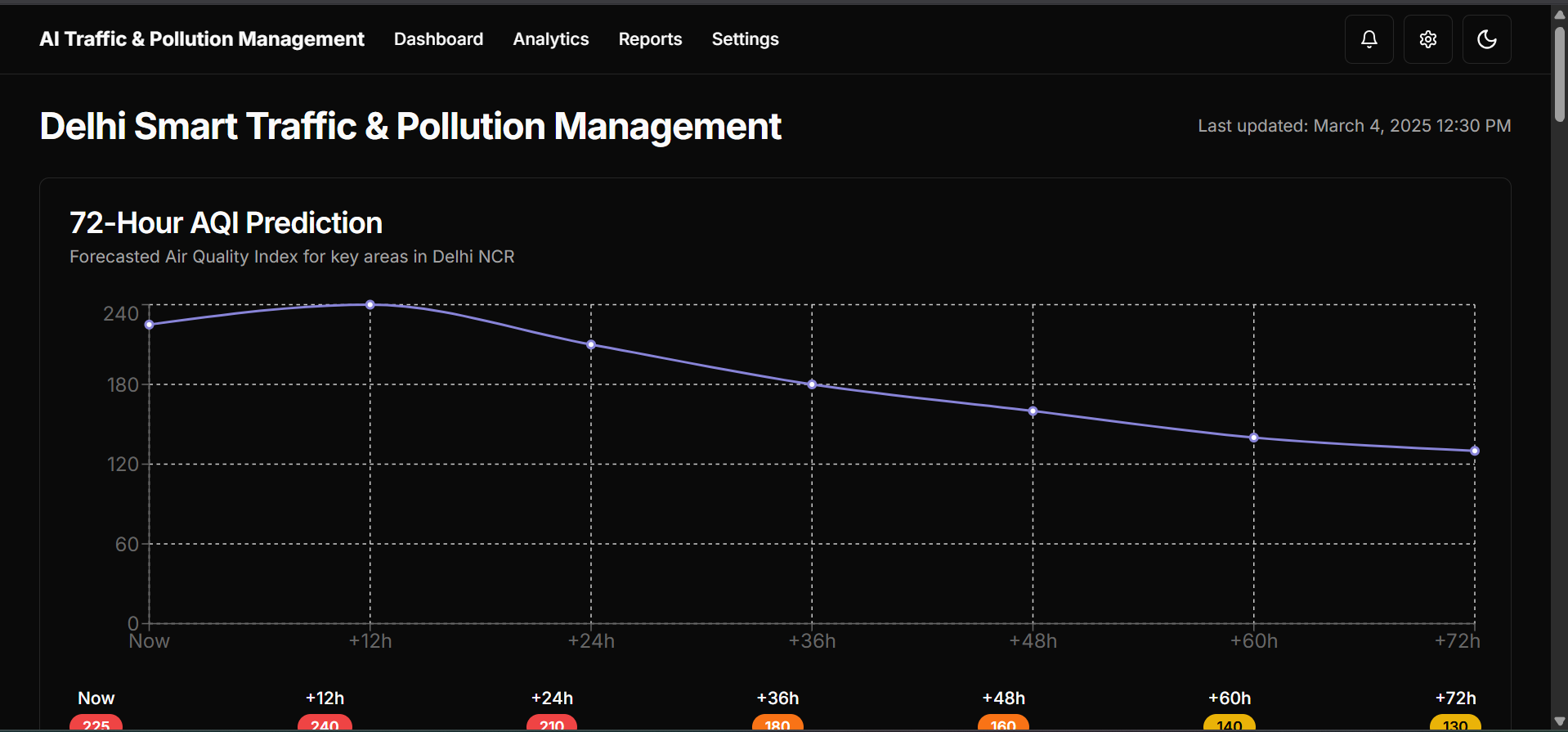The image size is (1568, 732).
Task: Click the scrollbar down arrow
Action: [1559, 721]
